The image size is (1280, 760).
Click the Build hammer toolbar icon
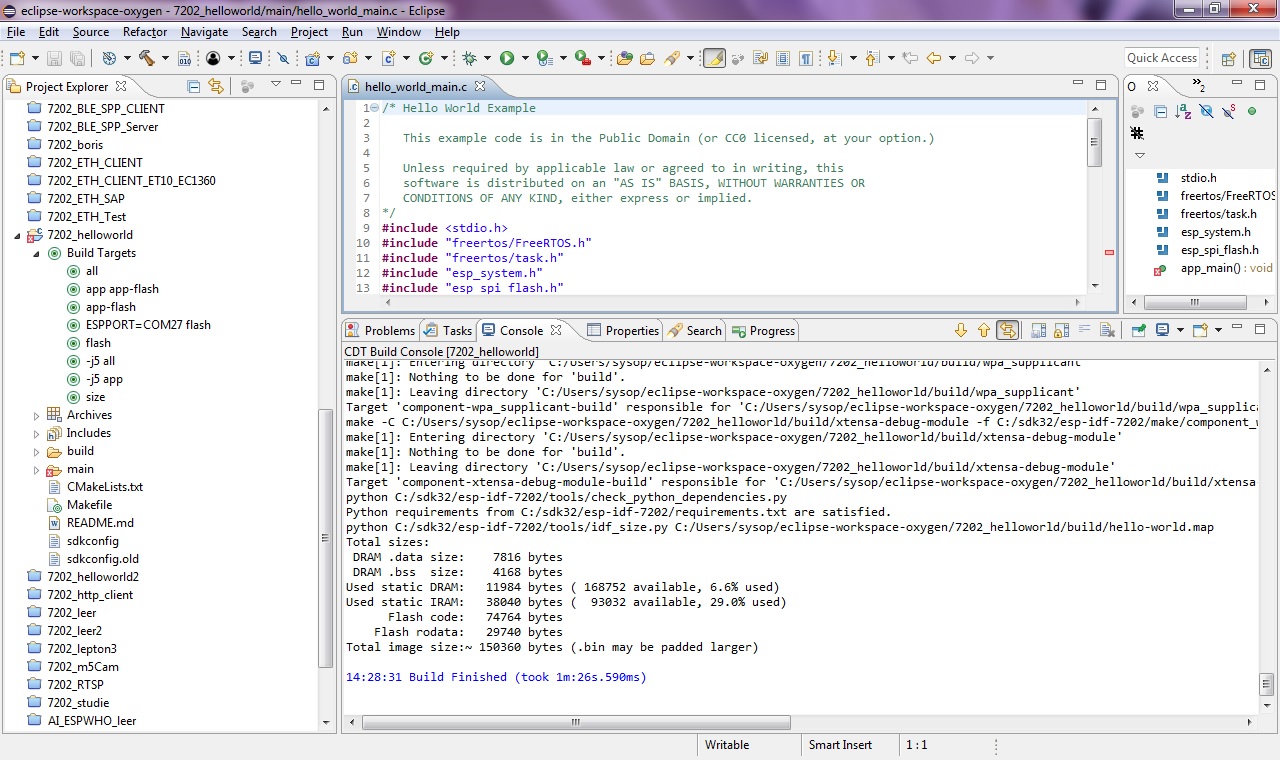[146, 58]
